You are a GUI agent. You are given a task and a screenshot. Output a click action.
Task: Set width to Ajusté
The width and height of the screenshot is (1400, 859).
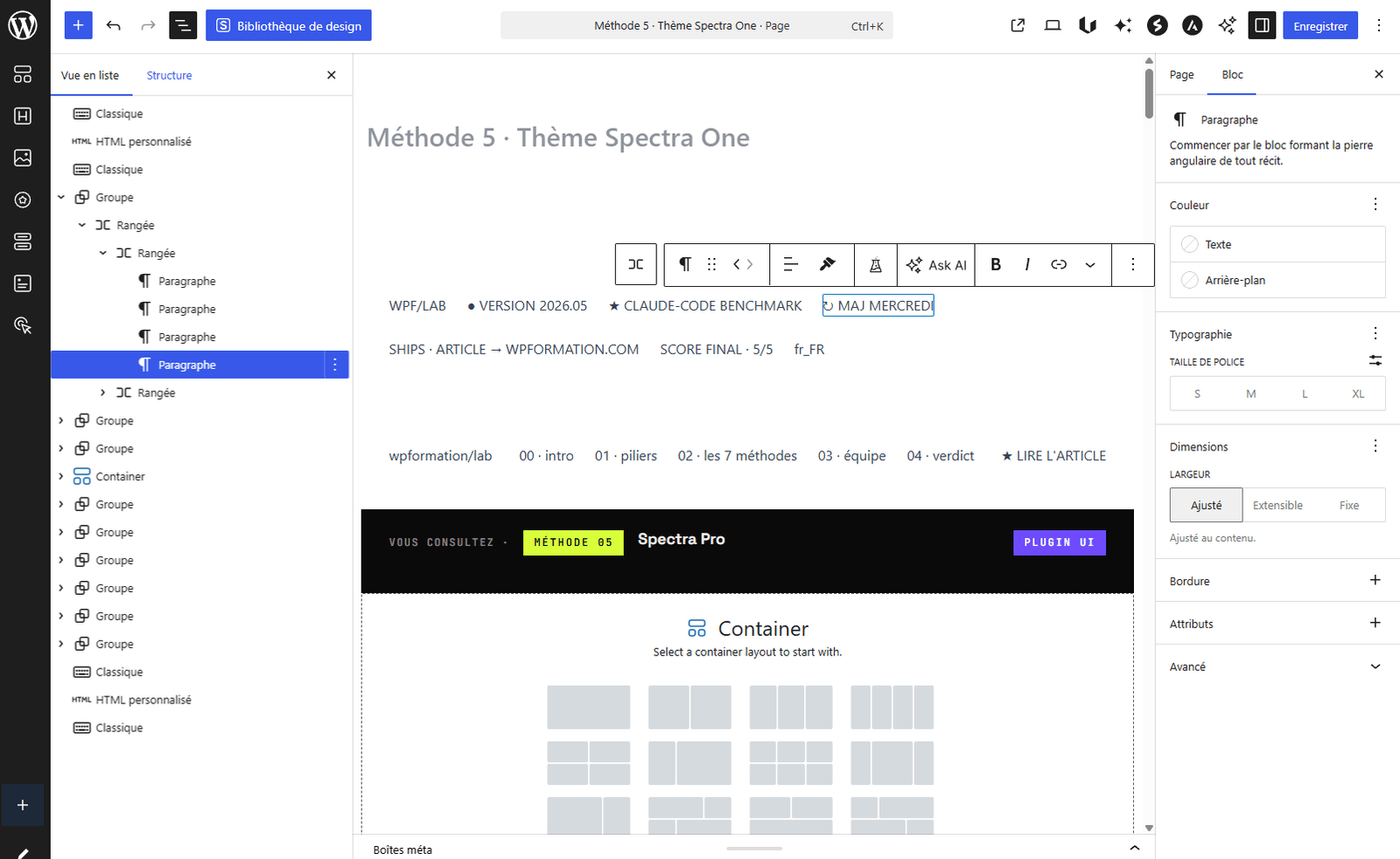click(1206, 505)
